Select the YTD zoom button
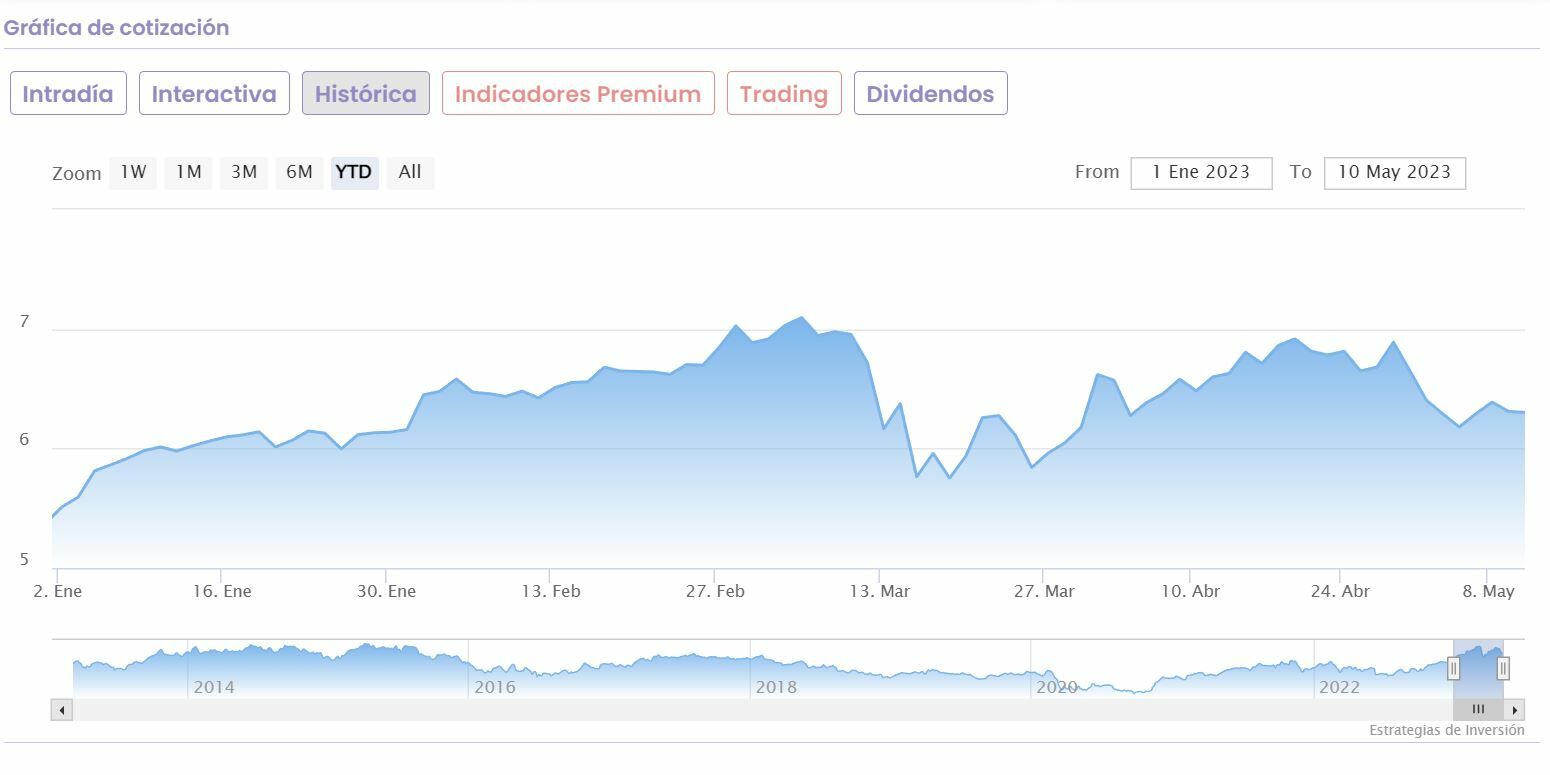1550x775 pixels. [354, 172]
